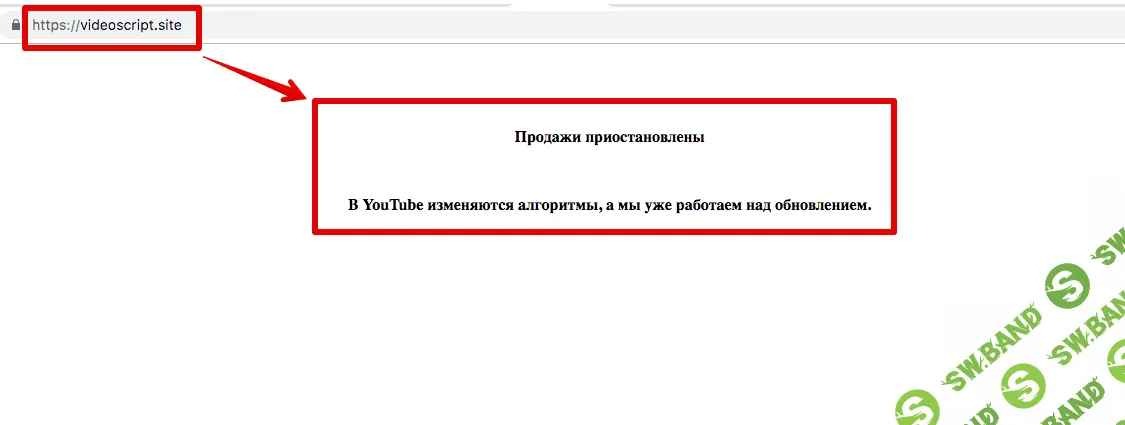Click the padlock icon in the address bar

(16, 25)
